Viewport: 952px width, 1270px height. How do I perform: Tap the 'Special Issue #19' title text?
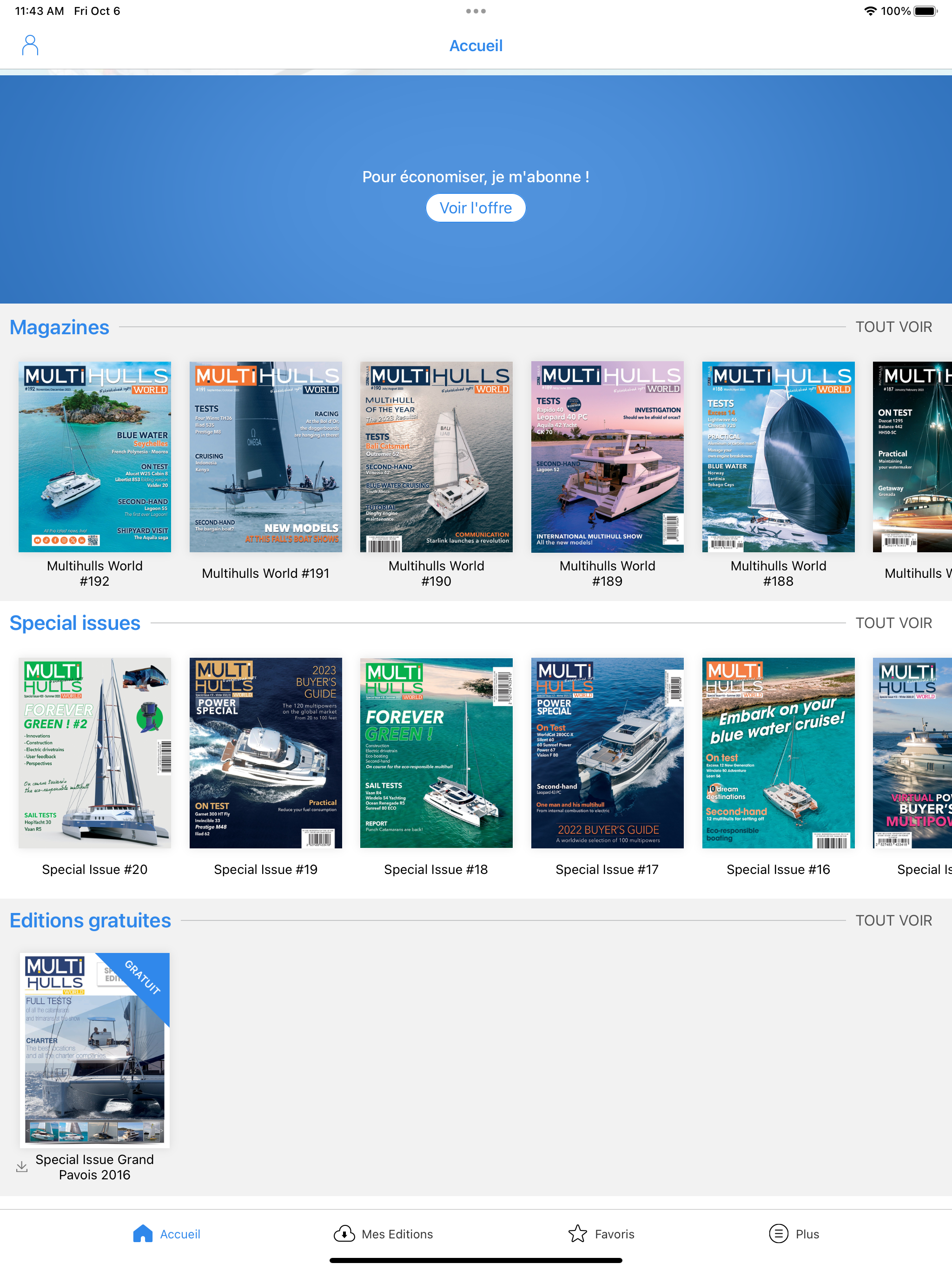click(x=266, y=869)
